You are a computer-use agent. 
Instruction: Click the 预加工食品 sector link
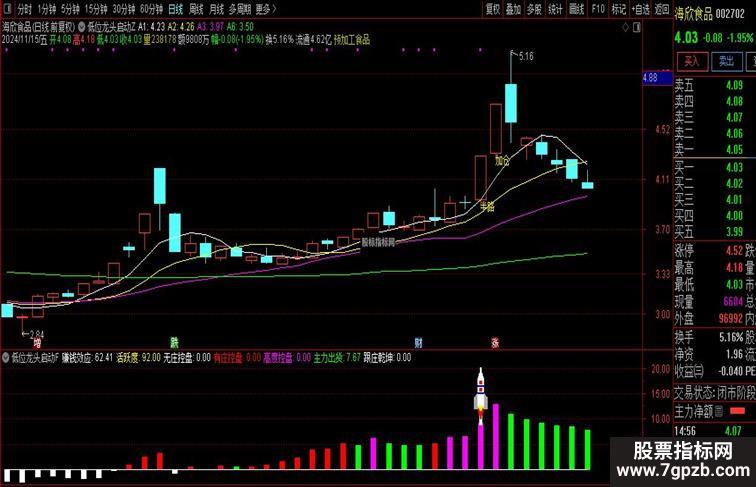[x=352, y=40]
